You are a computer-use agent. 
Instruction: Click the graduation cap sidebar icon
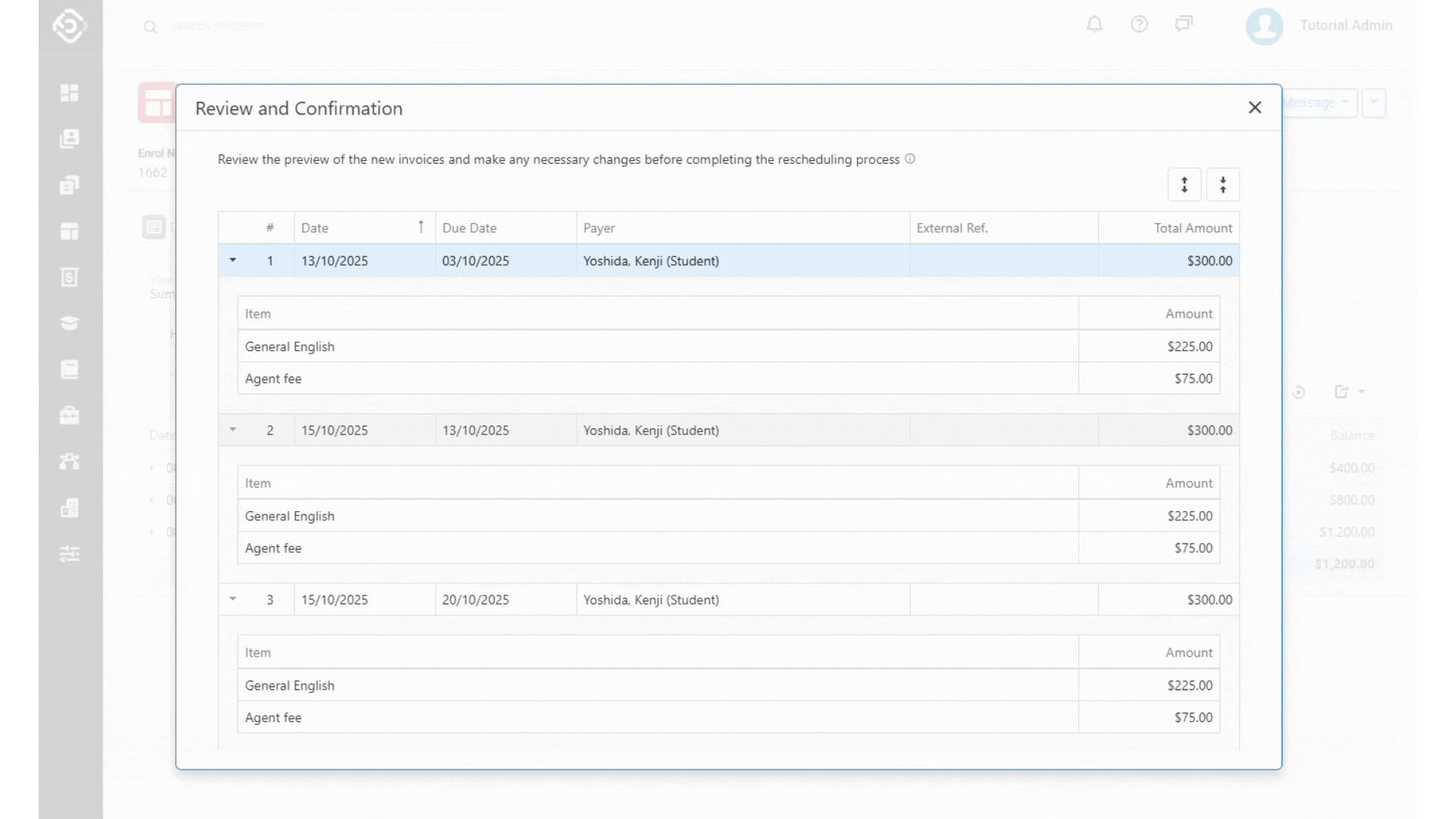click(69, 324)
